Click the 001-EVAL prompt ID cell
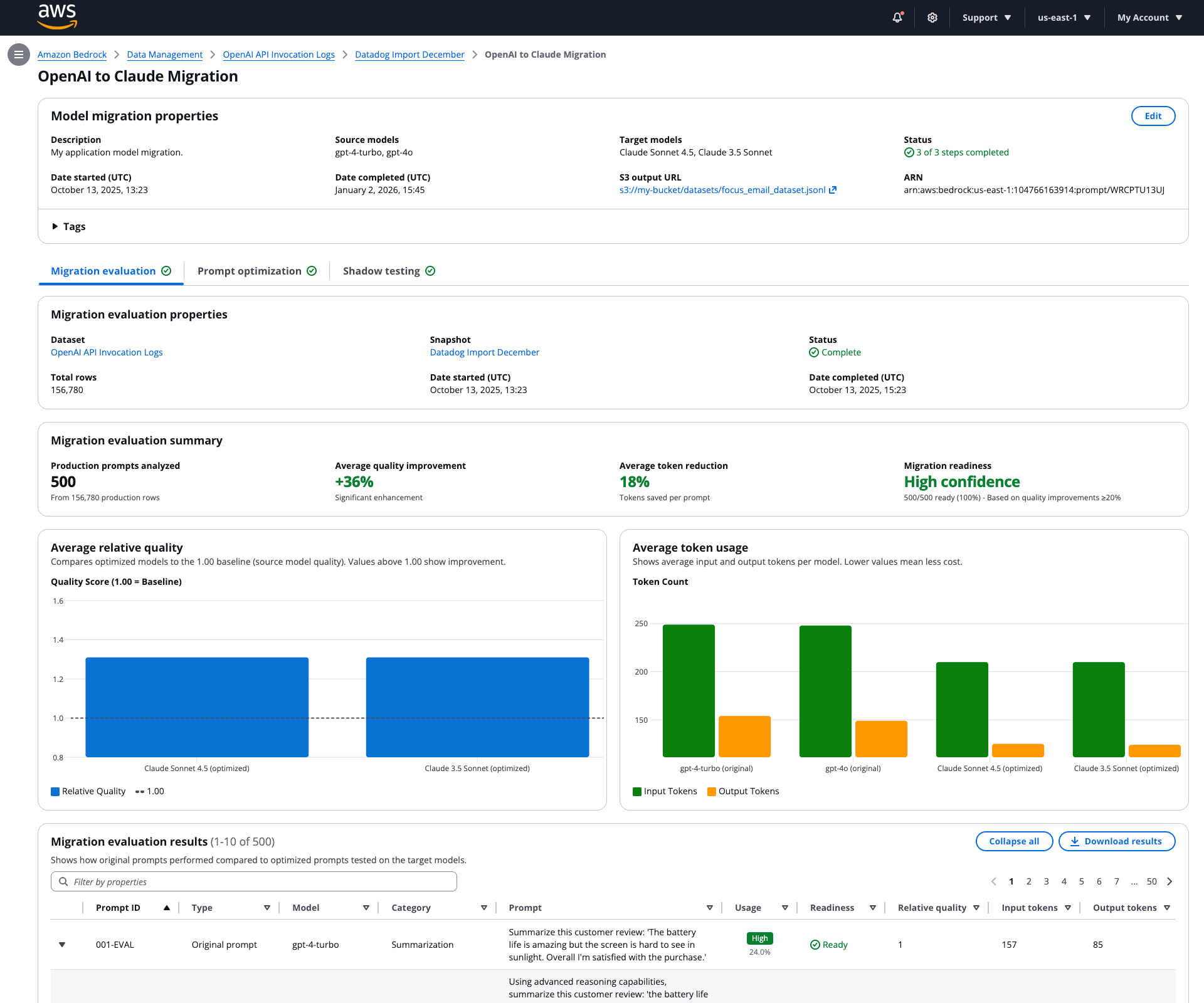This screenshot has width=1204, height=1003. [x=115, y=945]
